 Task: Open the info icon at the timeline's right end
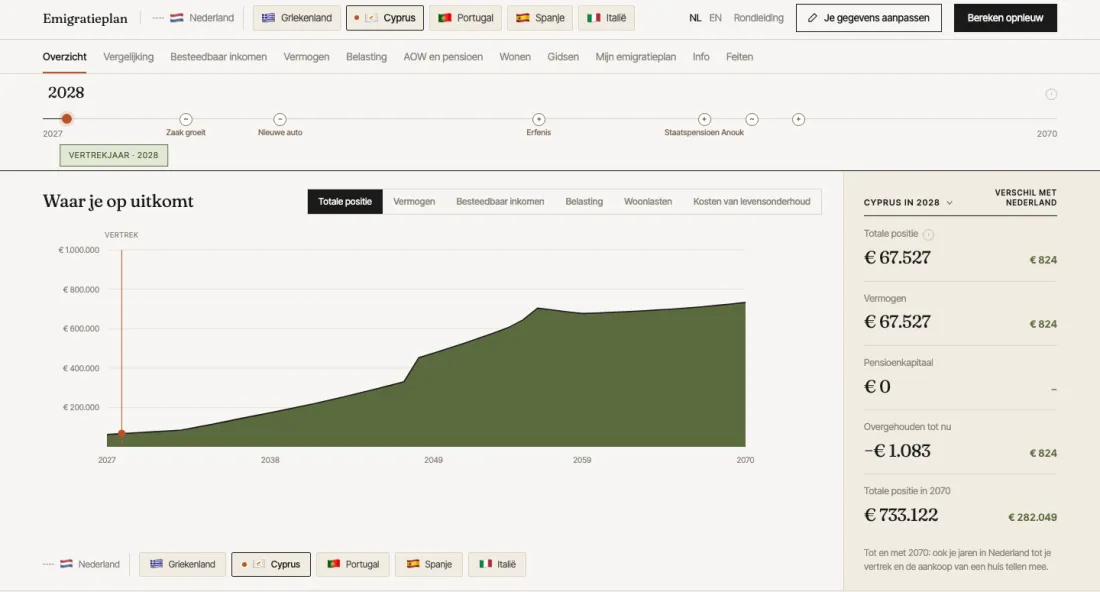click(x=1051, y=95)
